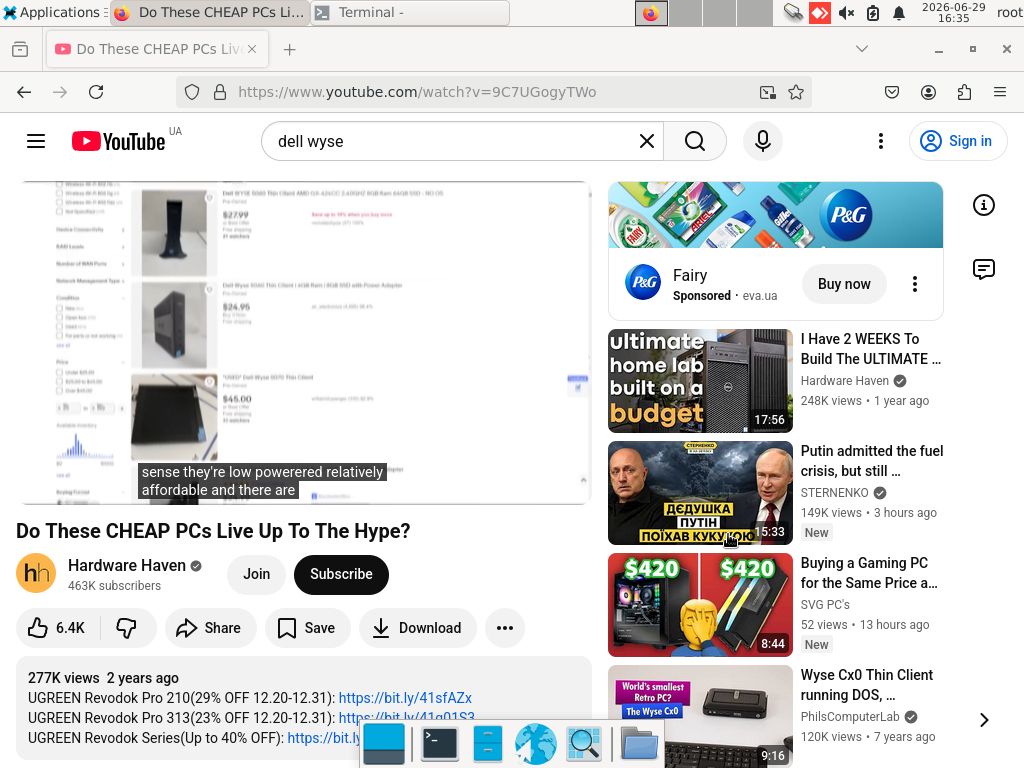Viewport: 1024px width, 768px height.
Task: Clear the 'dell wyse' search text
Action: coord(647,141)
